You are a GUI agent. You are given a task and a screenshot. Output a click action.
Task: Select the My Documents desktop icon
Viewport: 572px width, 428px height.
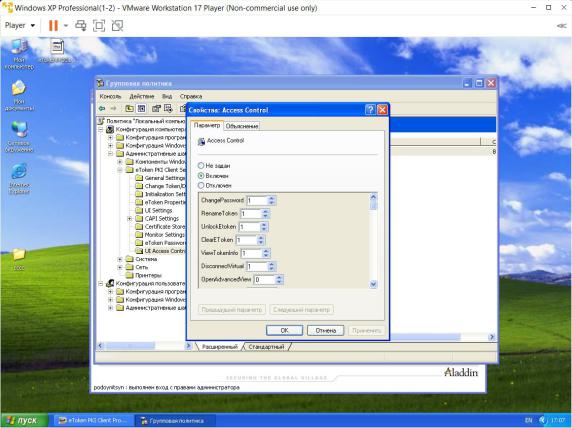(x=19, y=96)
